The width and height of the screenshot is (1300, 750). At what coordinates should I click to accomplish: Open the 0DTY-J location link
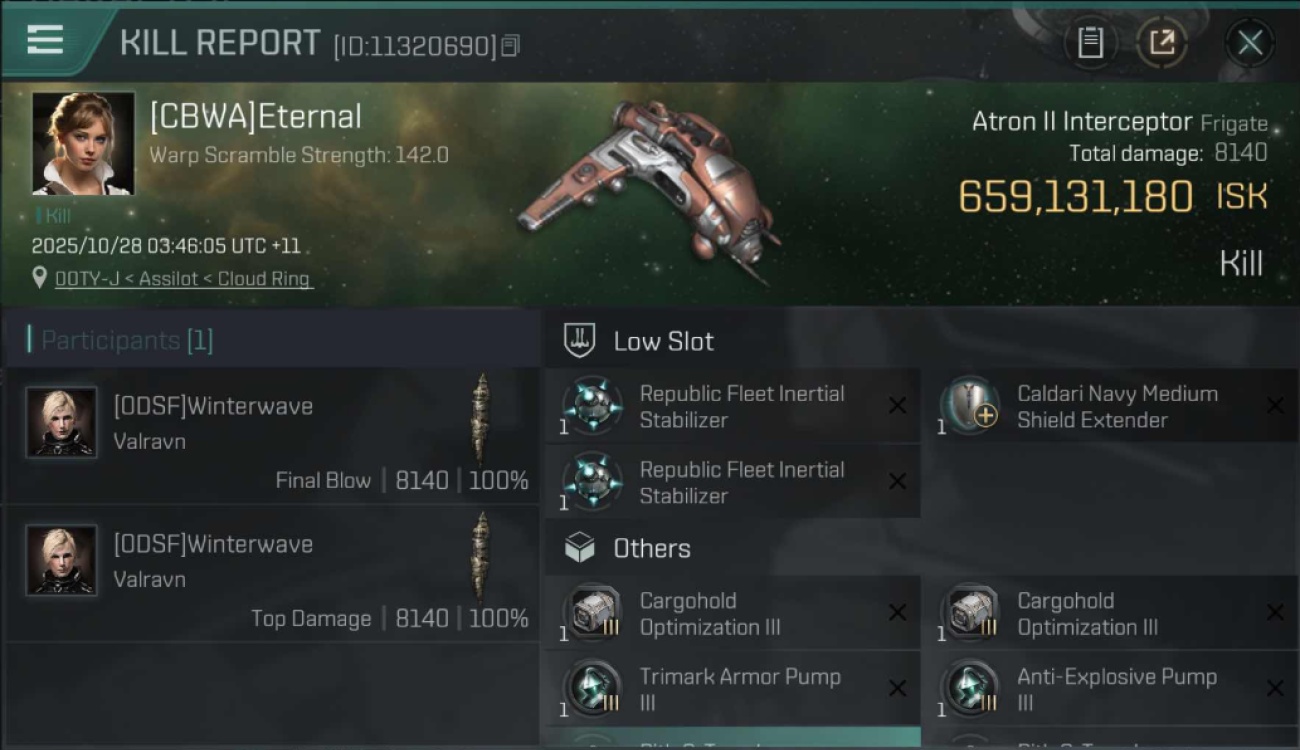[182, 279]
